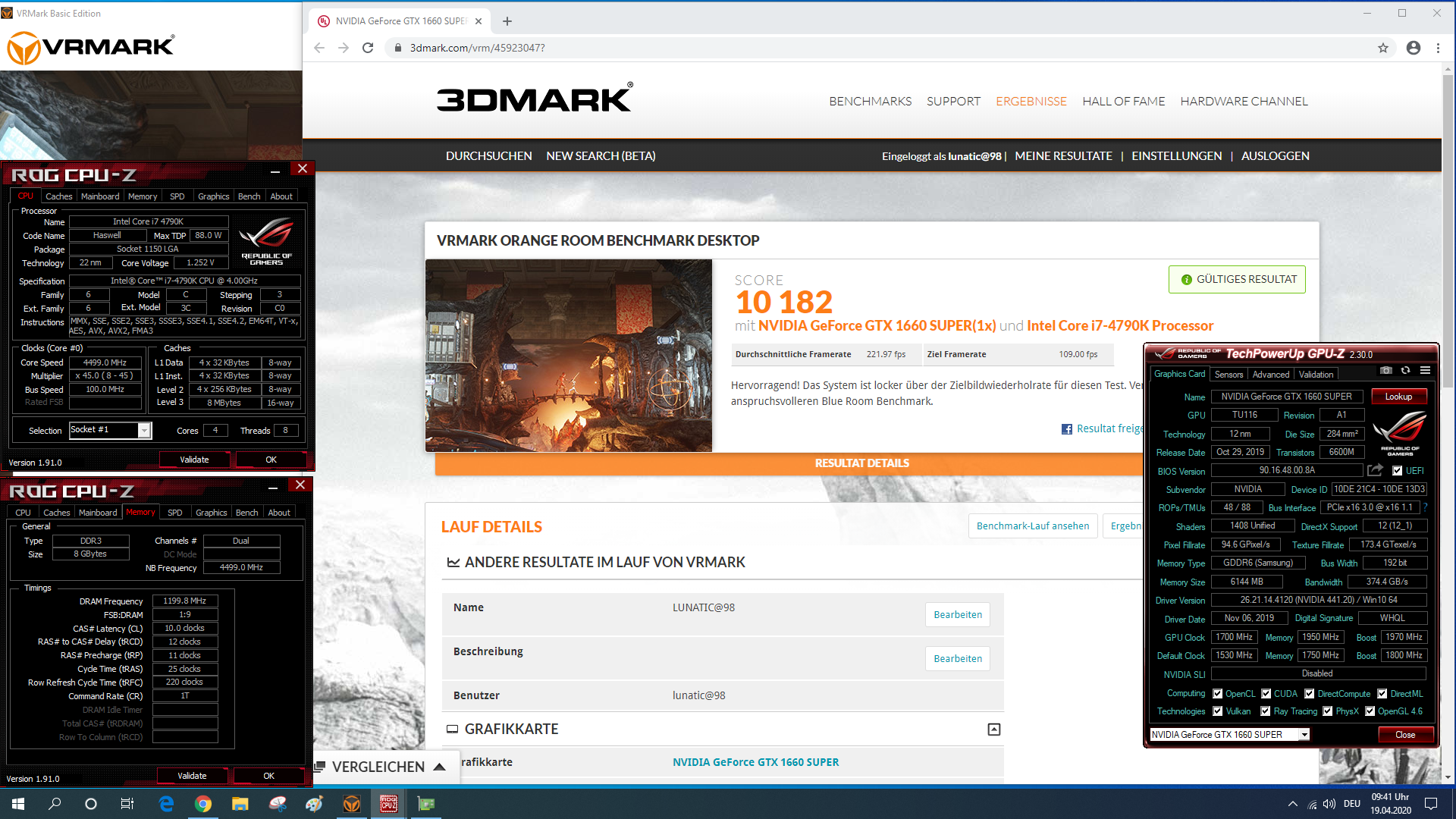Open a new Chrome tab
Screen dimensions: 1456x819
click(x=507, y=21)
